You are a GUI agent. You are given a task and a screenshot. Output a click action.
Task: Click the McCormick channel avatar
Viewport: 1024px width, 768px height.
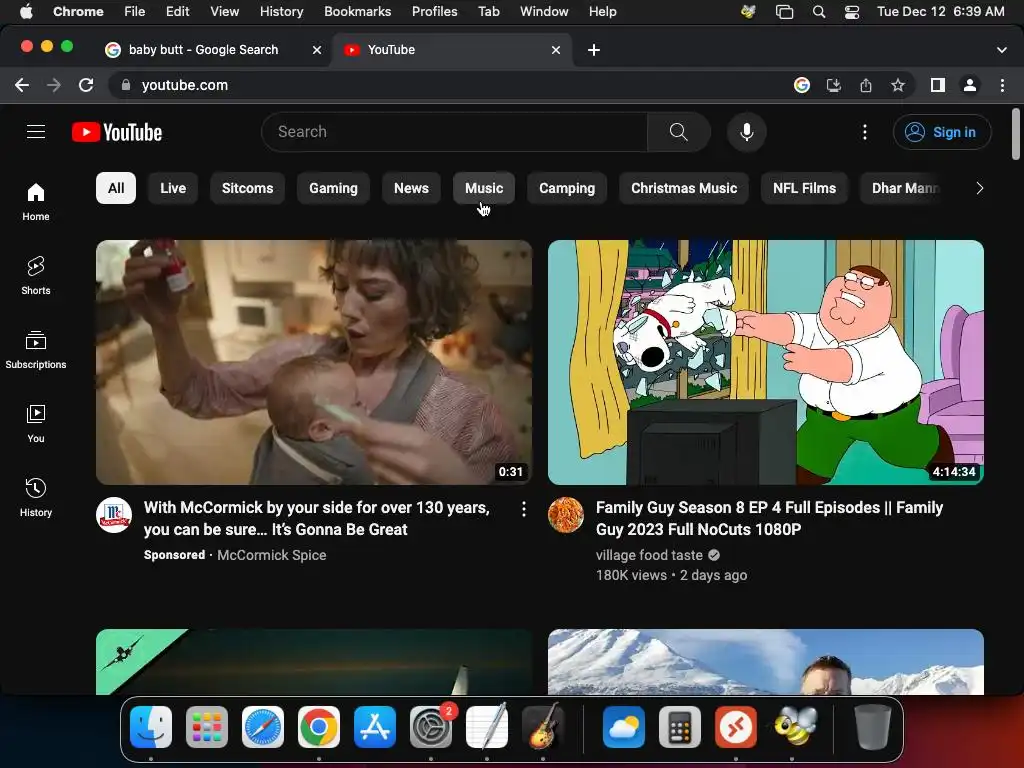point(114,515)
